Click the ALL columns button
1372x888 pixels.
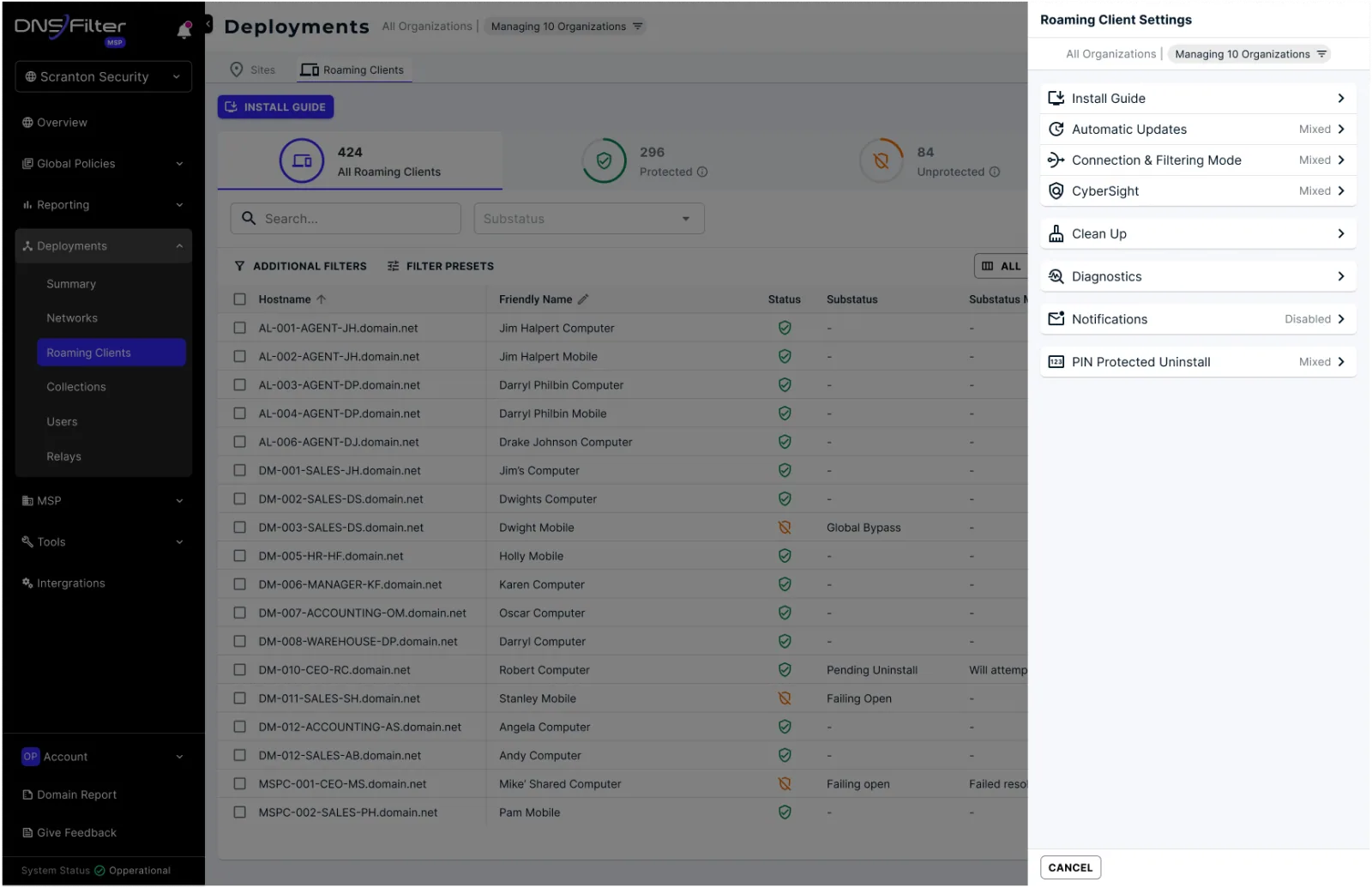1002,267
